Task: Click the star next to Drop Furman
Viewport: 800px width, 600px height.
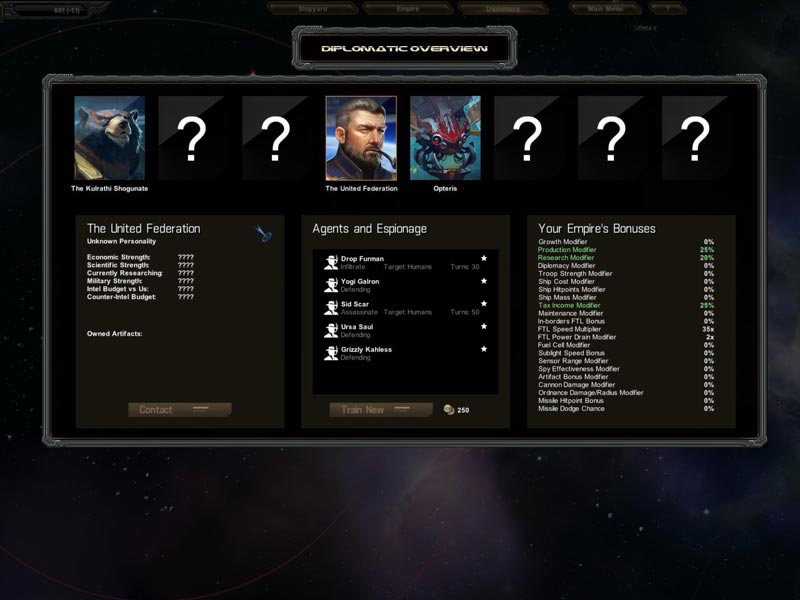Action: pos(484,258)
